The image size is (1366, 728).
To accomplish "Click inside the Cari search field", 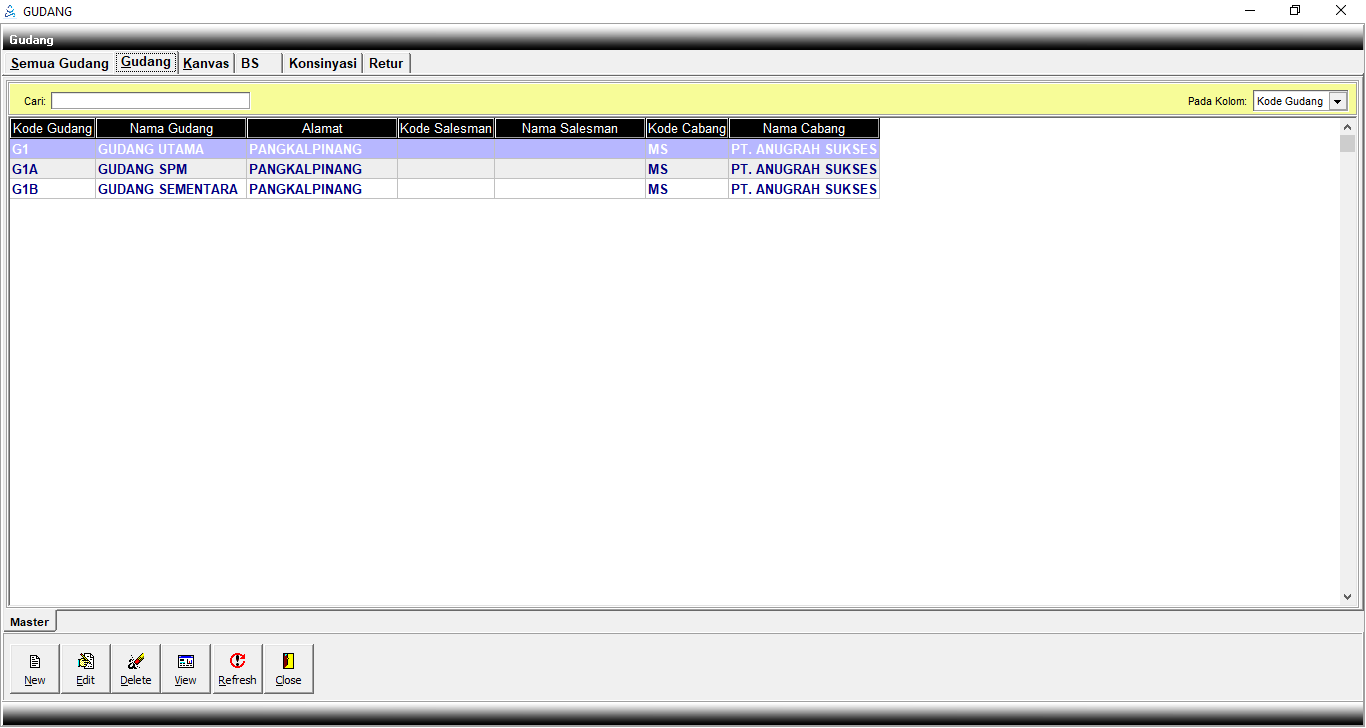I will pos(150,101).
